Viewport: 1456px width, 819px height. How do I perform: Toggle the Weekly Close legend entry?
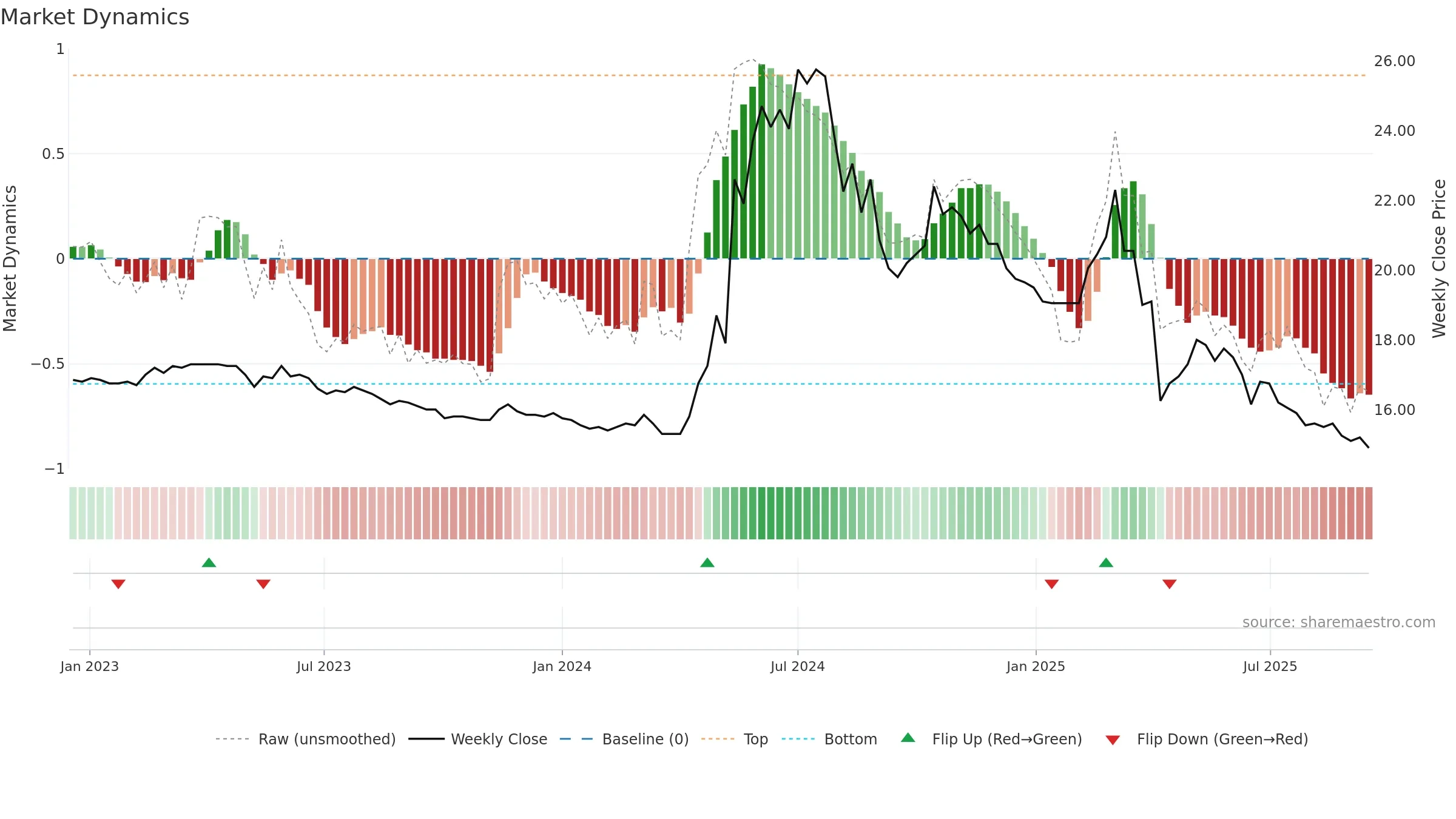(477, 739)
